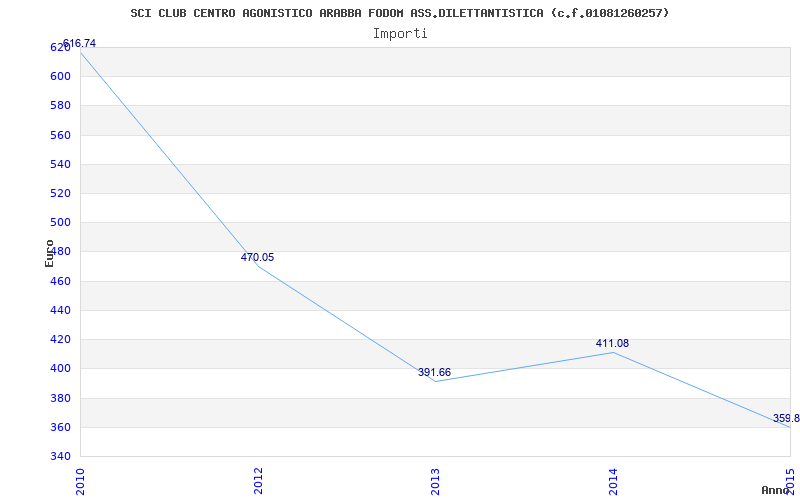Click the 391.66 data label
The image size is (800, 500).
(x=434, y=372)
